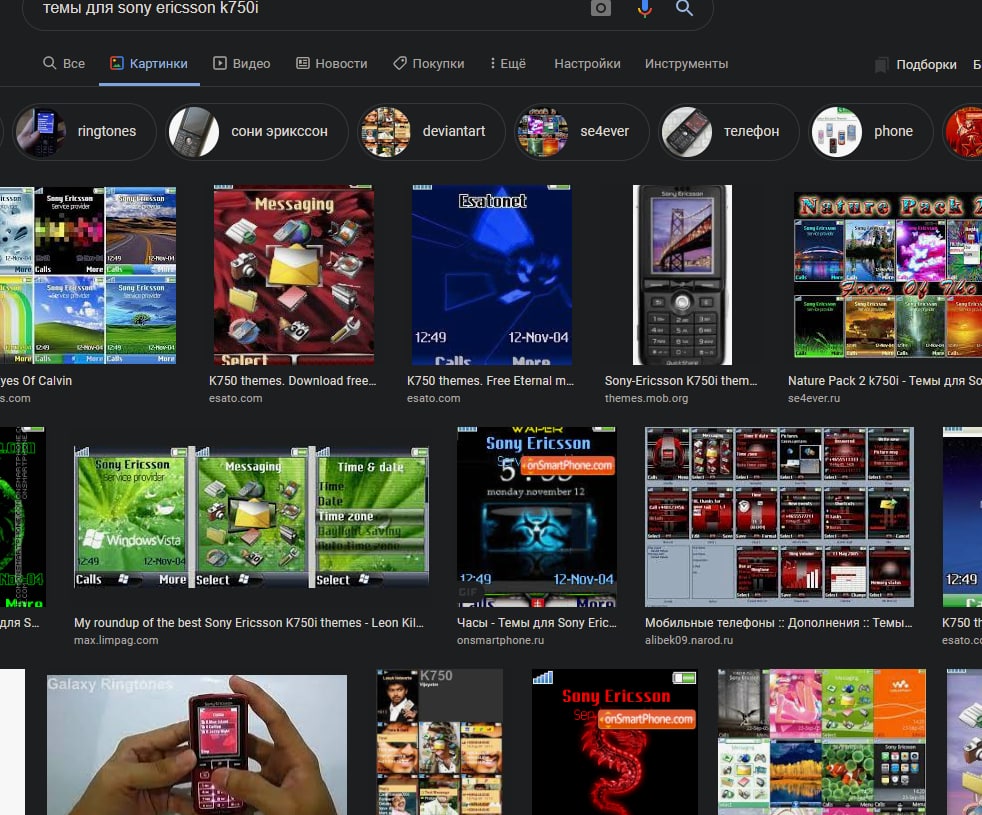This screenshot has height=815, width=982.
Task: Click the magnifier search button
Action: tap(685, 8)
